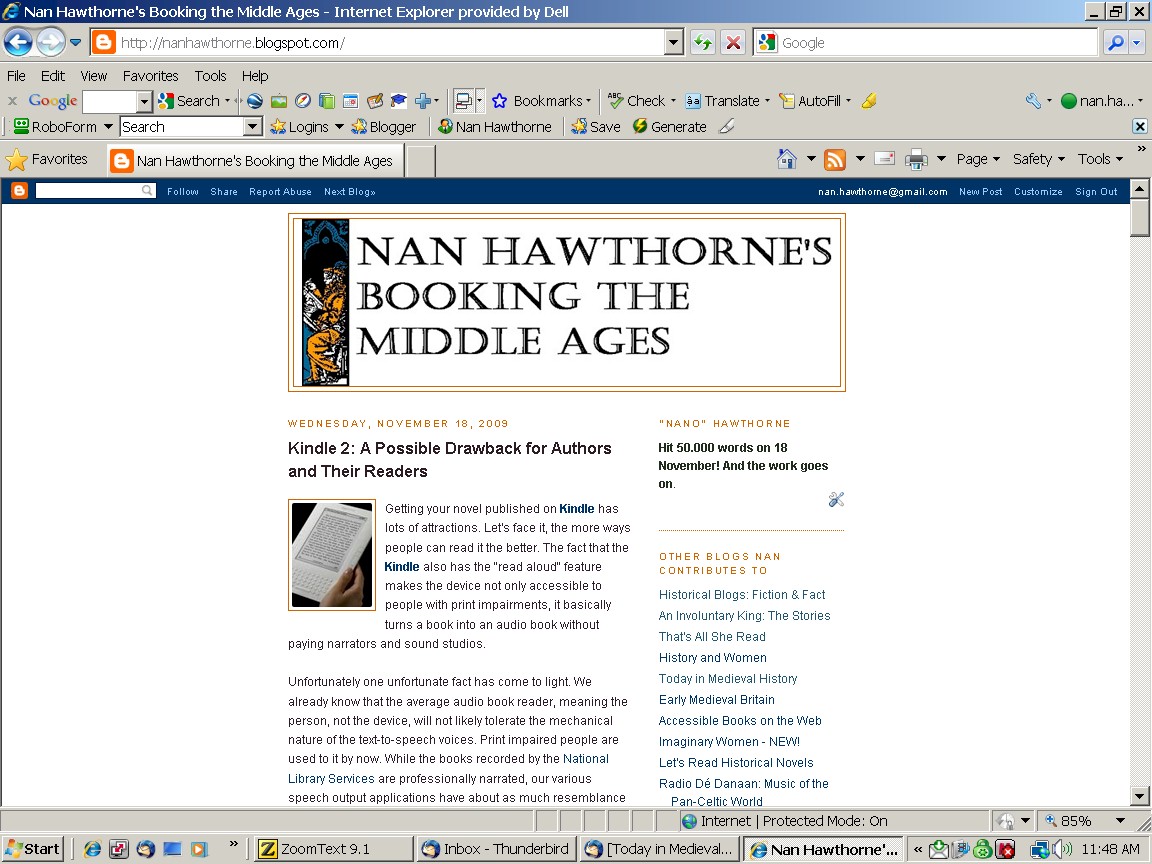Click Next Blog link

click(350, 192)
